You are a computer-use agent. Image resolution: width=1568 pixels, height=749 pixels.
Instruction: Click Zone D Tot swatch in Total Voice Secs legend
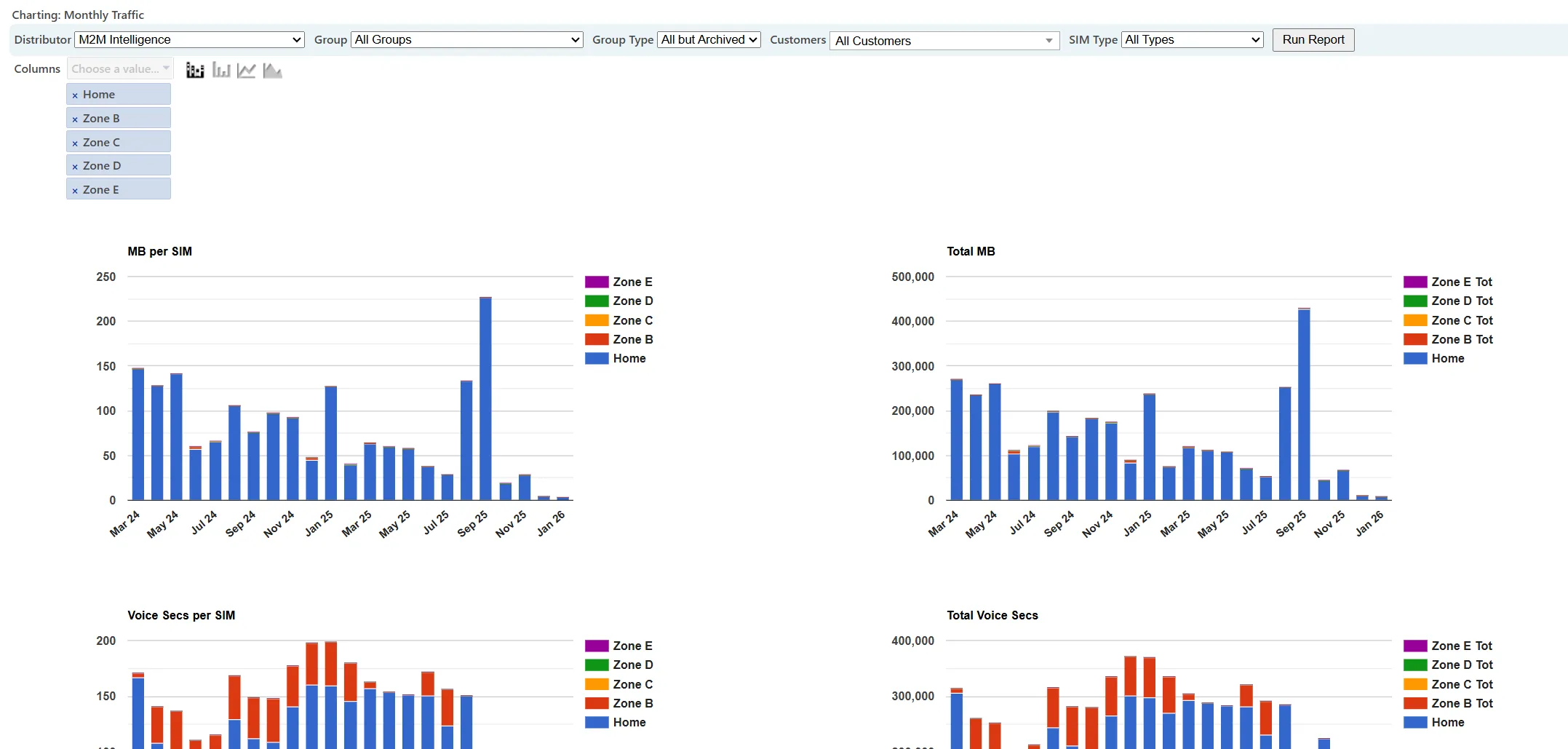pos(1415,665)
